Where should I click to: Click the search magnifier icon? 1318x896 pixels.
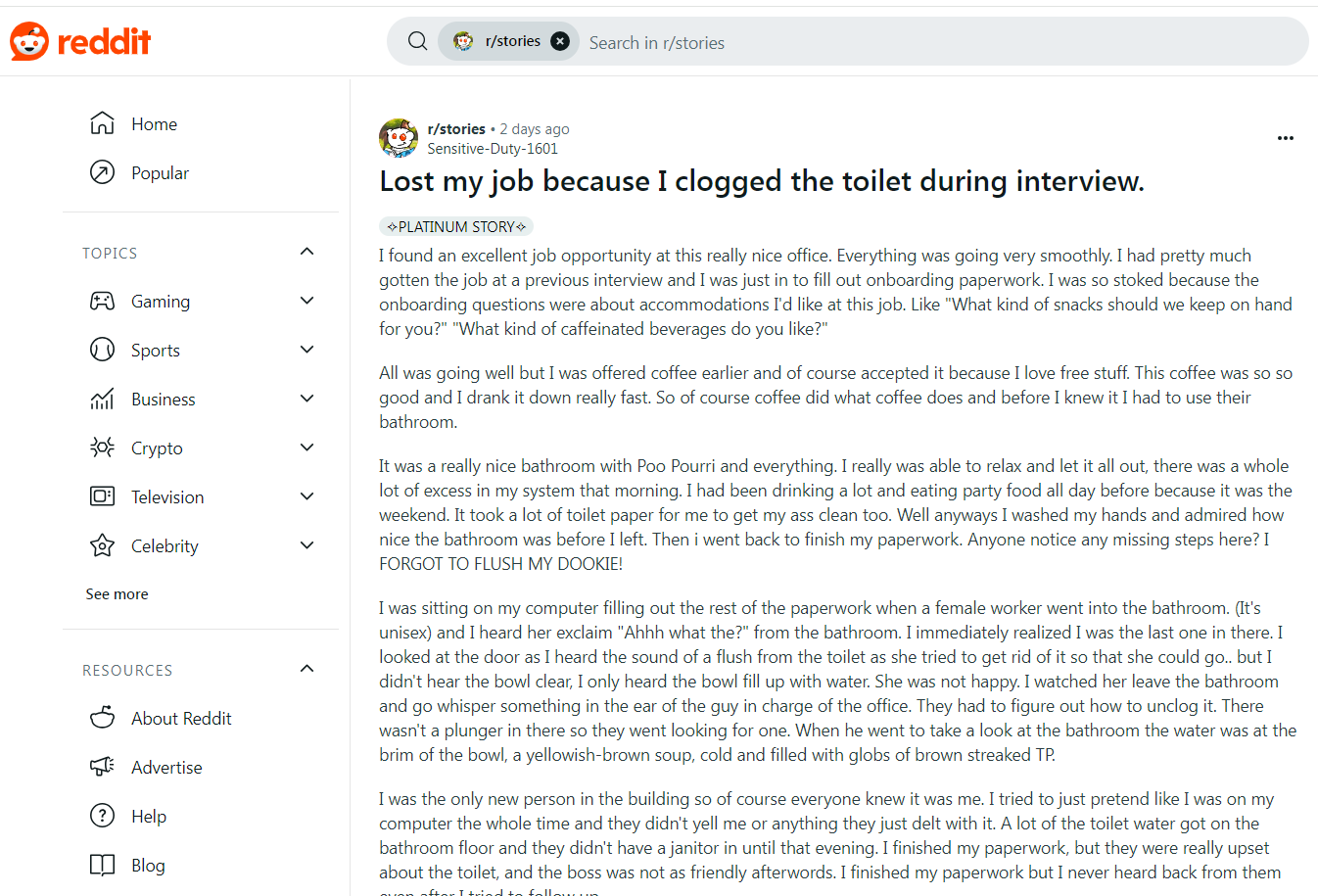(x=417, y=41)
